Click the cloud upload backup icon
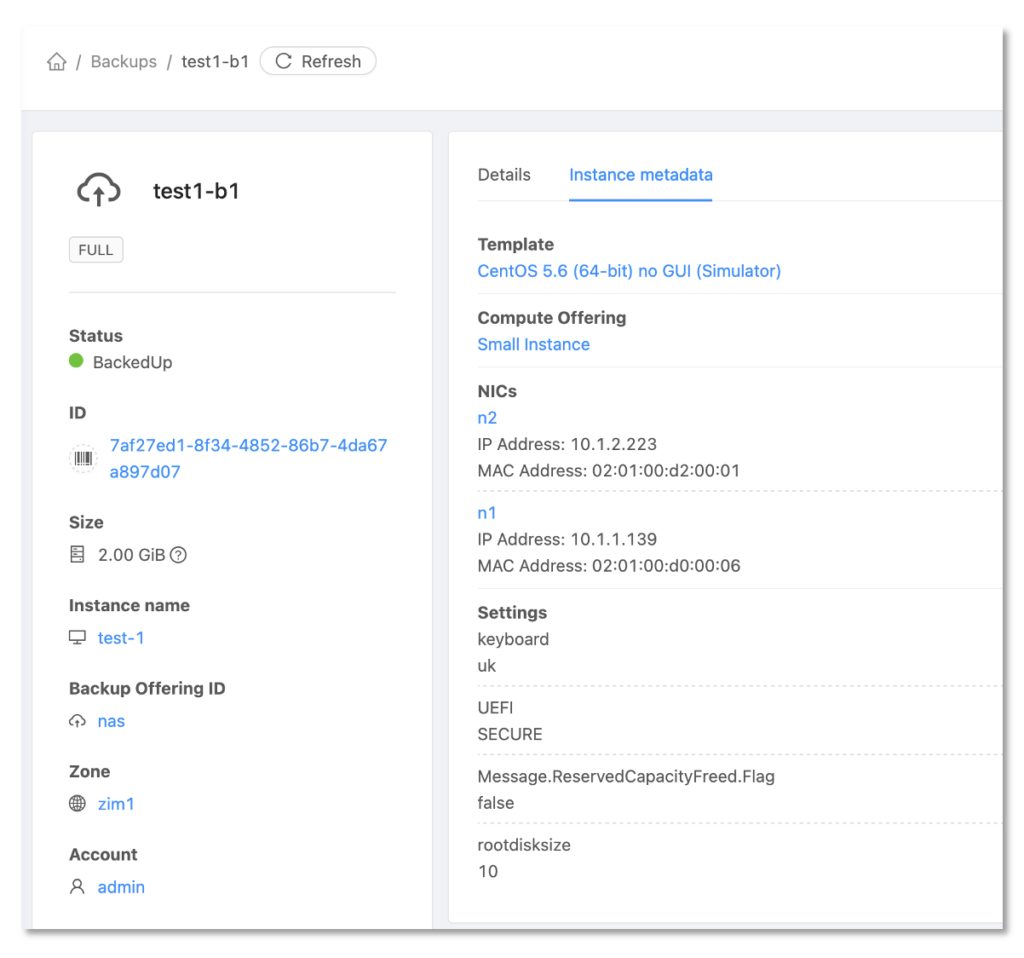 (99, 189)
